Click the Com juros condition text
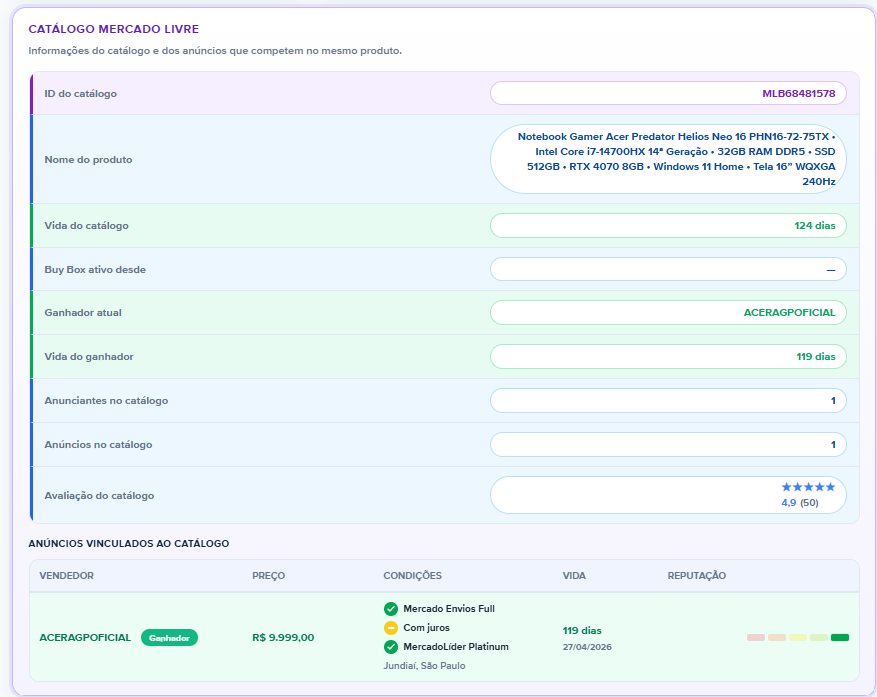Viewport: 877px width, 697px height. coord(426,628)
